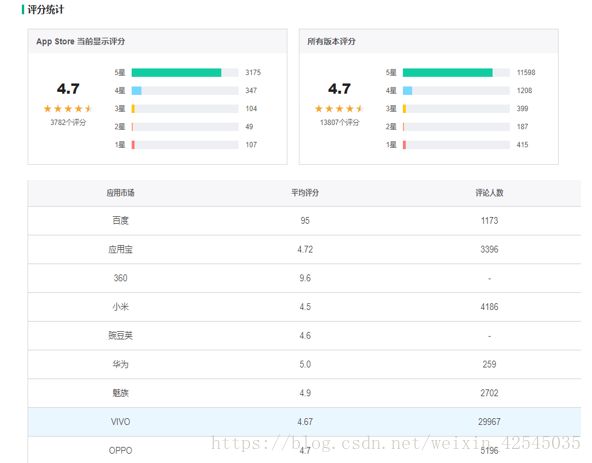This screenshot has height=463, width=592.
Task: Select the 29967 review count for VIVO
Action: pos(489,421)
